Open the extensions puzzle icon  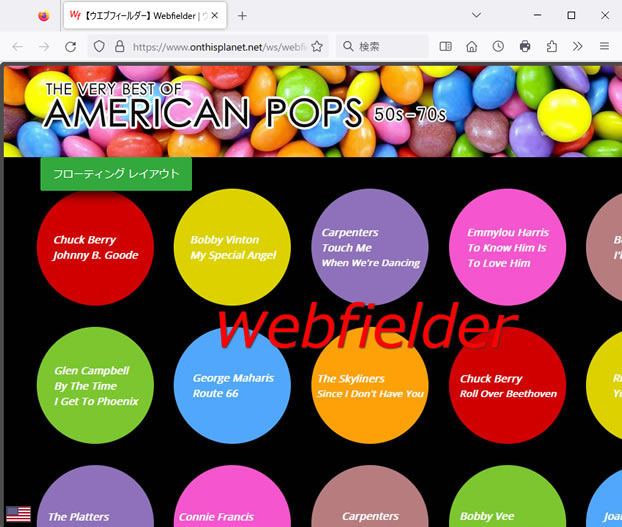551,47
